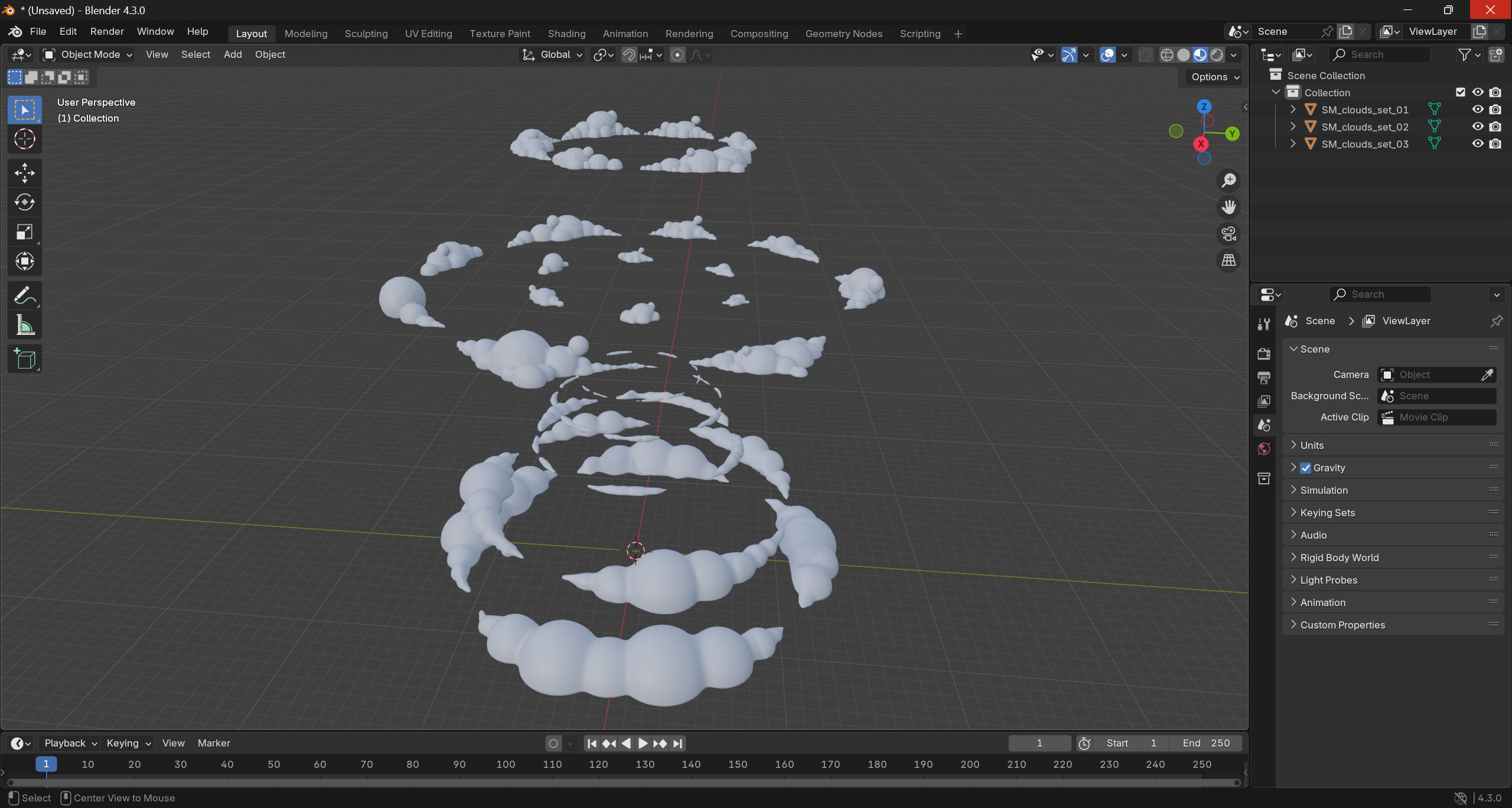Viewport: 1512px width, 808px height.
Task: Toggle the Gravity checkbox
Action: point(1306,468)
